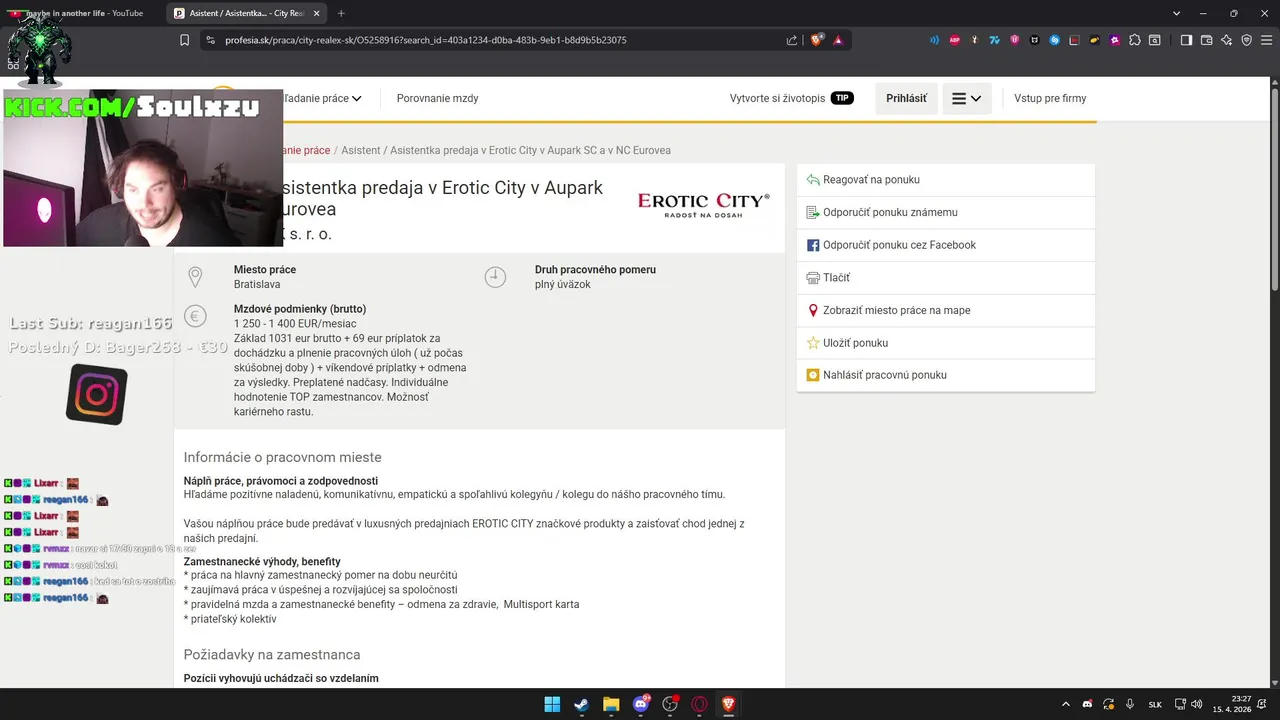
Task: Click the Erotic City company logo
Action: pos(704,205)
